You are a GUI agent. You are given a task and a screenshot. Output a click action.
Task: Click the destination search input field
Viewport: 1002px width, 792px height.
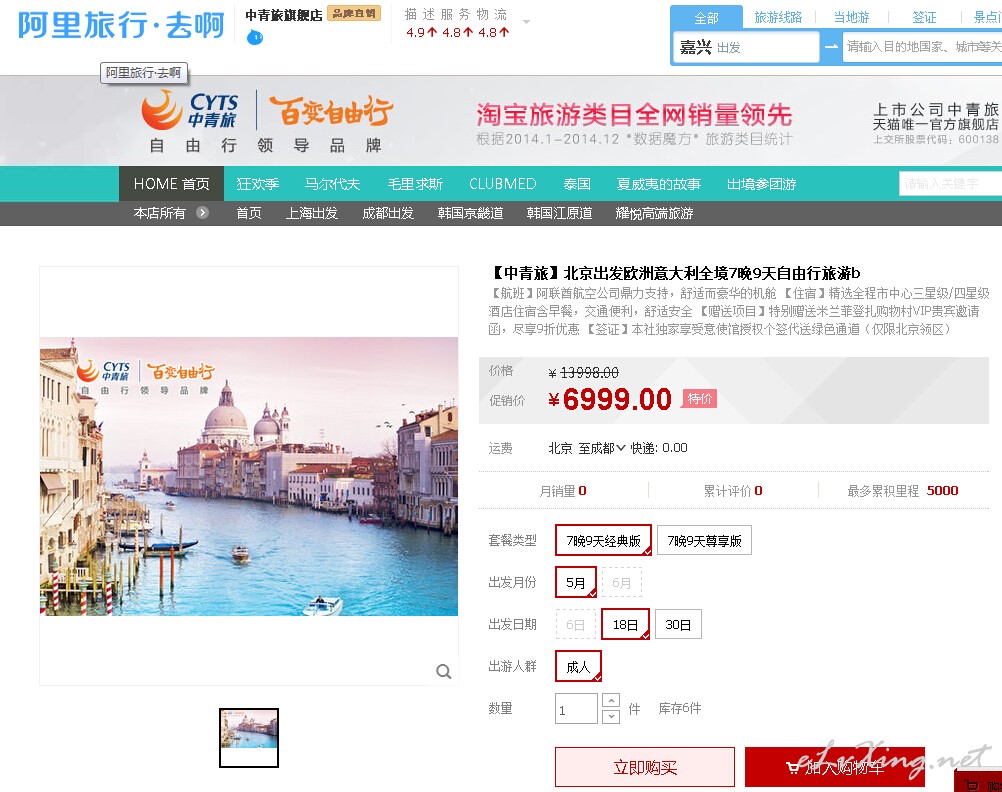click(922, 47)
